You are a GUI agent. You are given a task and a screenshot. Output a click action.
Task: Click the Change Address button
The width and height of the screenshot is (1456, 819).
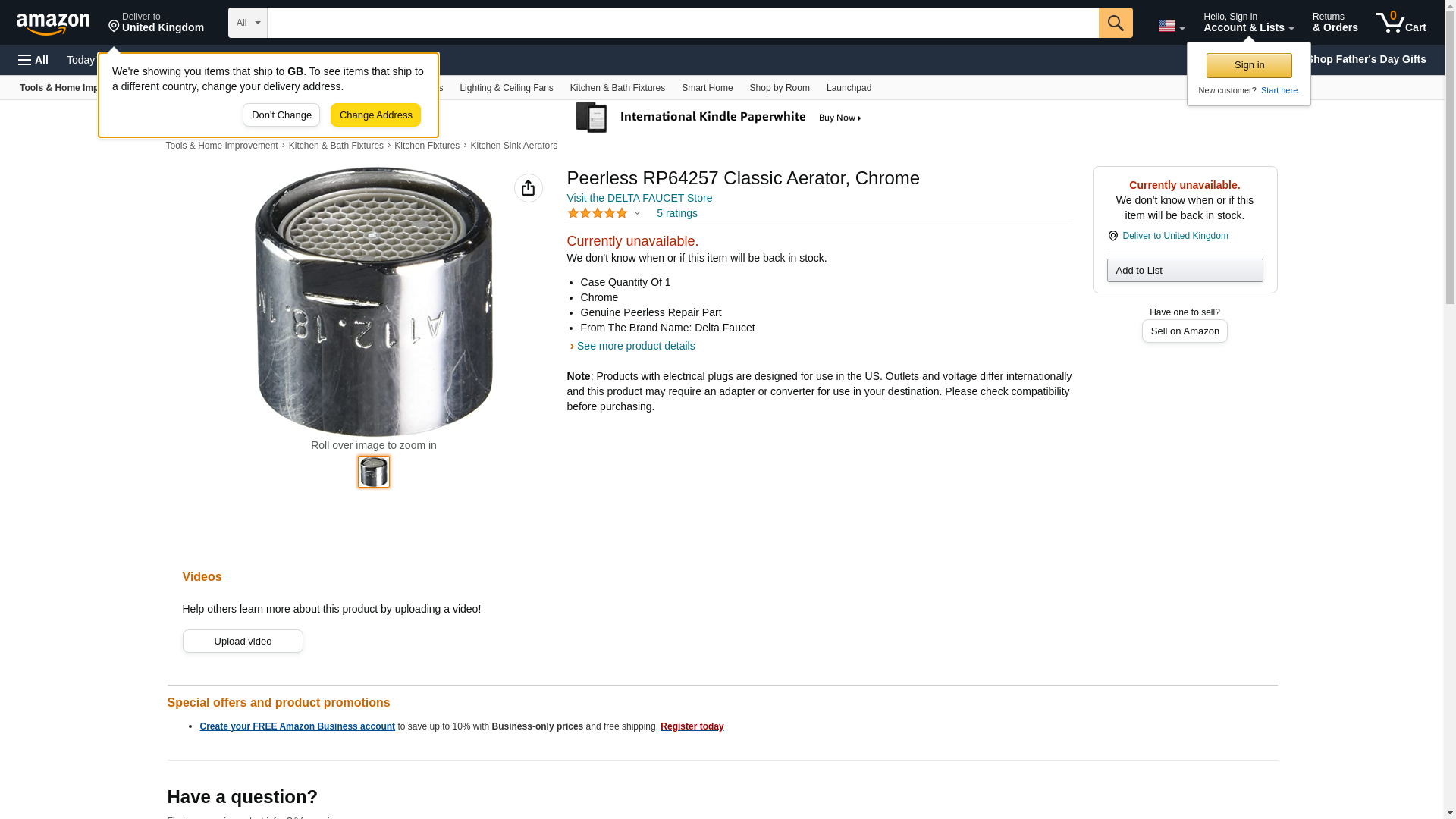pos(375,115)
